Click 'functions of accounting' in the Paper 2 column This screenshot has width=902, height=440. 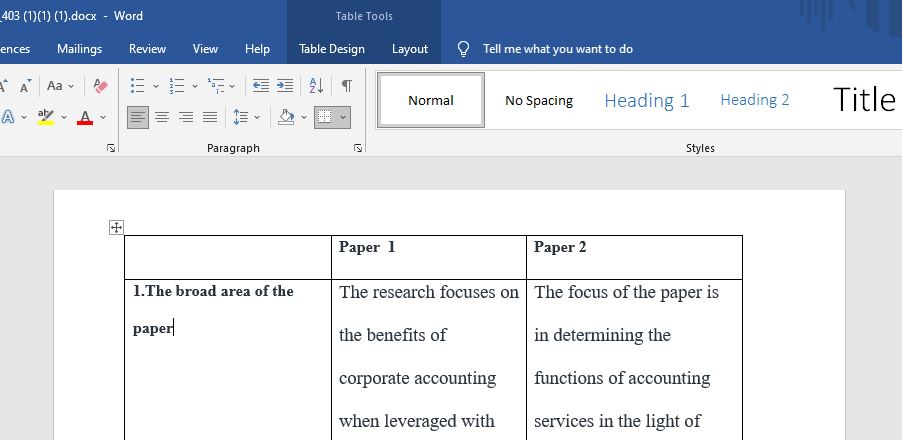[622, 378]
